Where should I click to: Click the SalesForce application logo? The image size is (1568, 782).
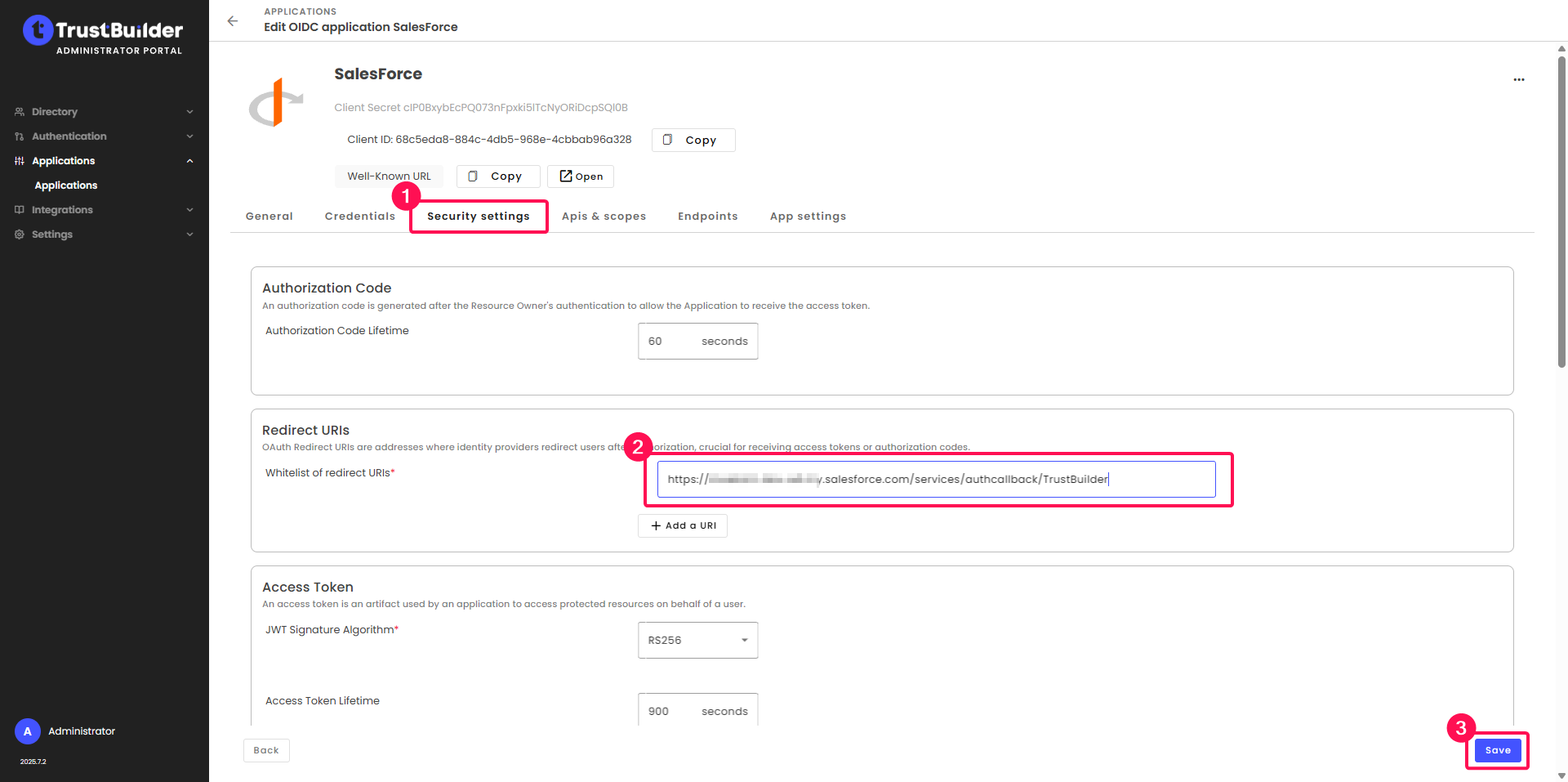pos(276,104)
